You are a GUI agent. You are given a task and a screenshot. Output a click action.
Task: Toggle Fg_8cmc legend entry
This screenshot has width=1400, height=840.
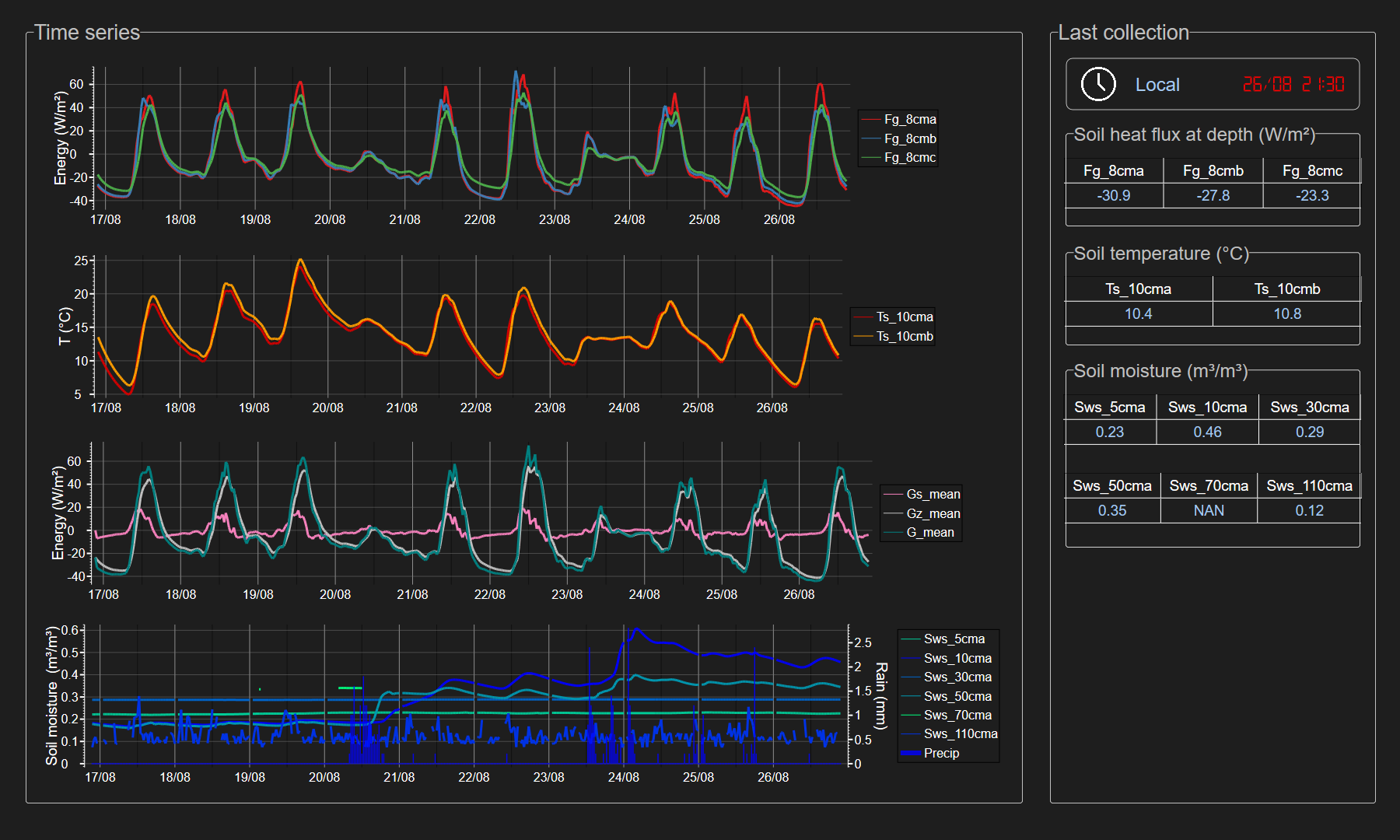pyautogui.click(x=909, y=158)
